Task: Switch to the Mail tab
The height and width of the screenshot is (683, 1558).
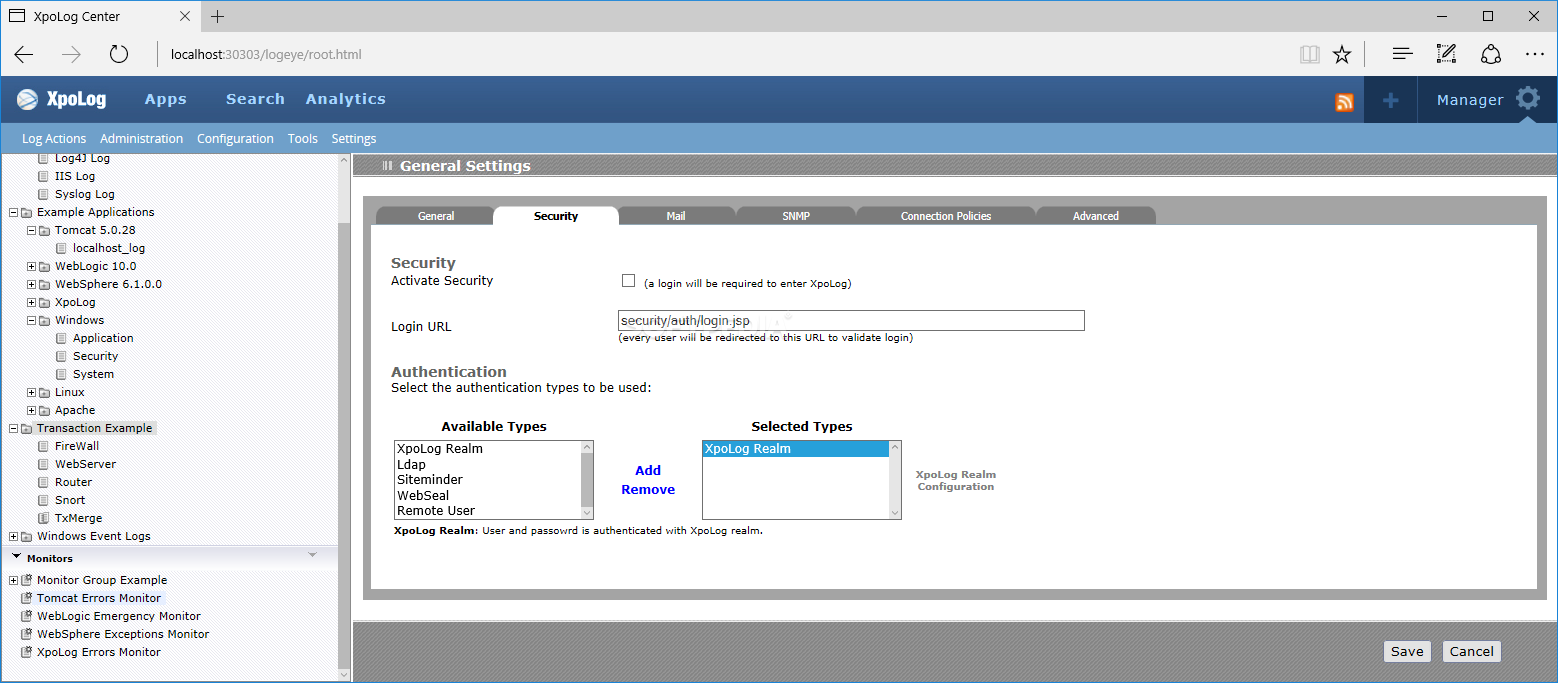Action: 676,216
